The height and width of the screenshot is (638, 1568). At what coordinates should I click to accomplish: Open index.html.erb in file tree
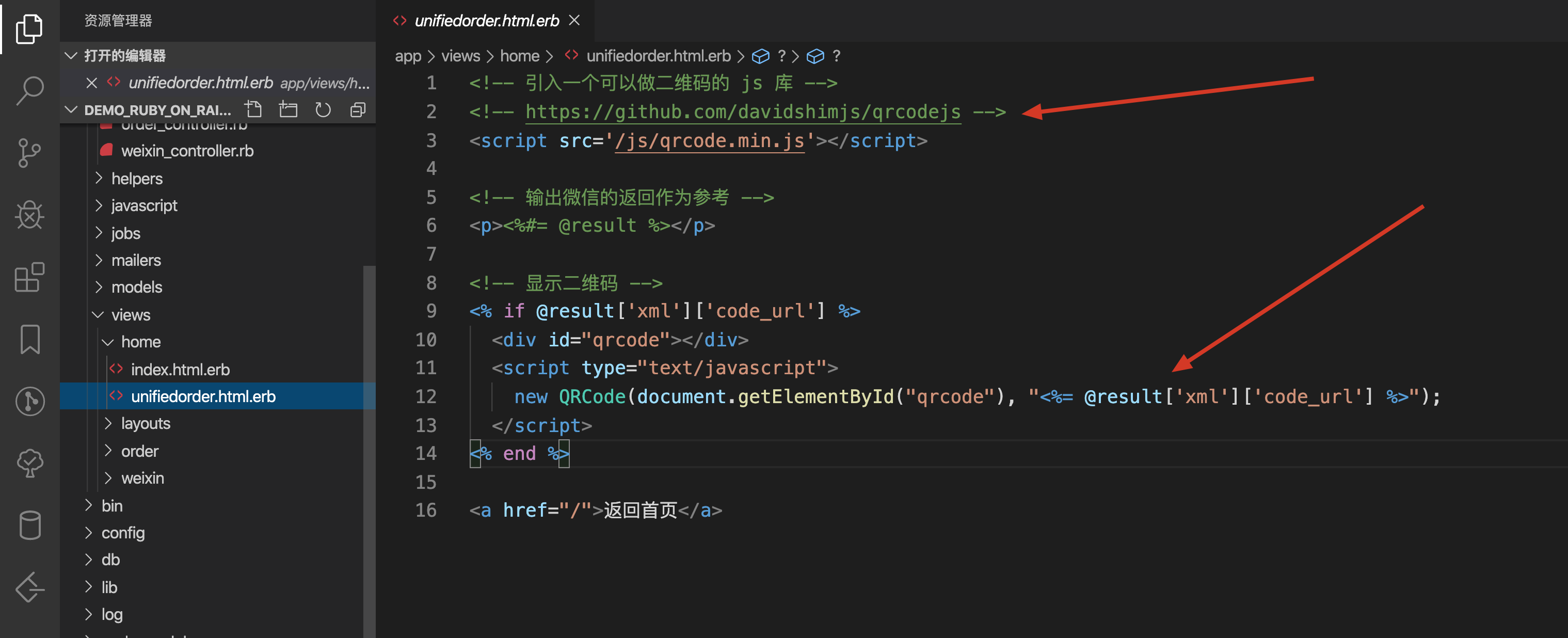point(180,370)
